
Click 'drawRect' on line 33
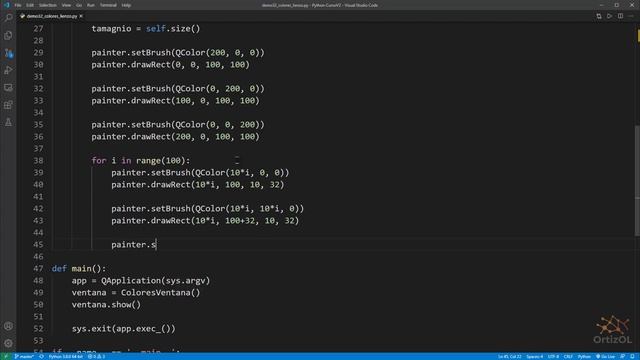pyautogui.click(x=151, y=100)
